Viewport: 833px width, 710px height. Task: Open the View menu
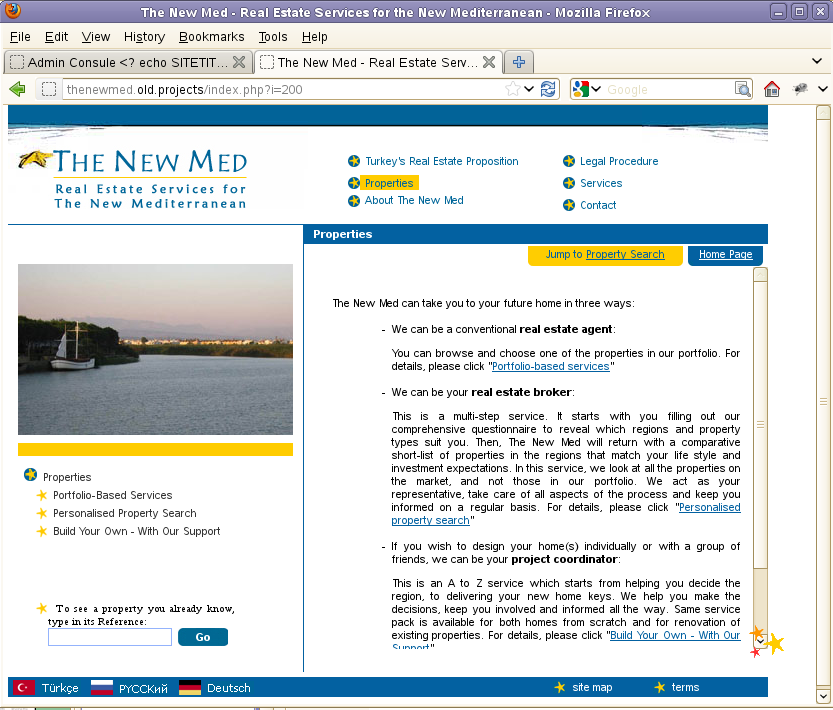(x=96, y=37)
